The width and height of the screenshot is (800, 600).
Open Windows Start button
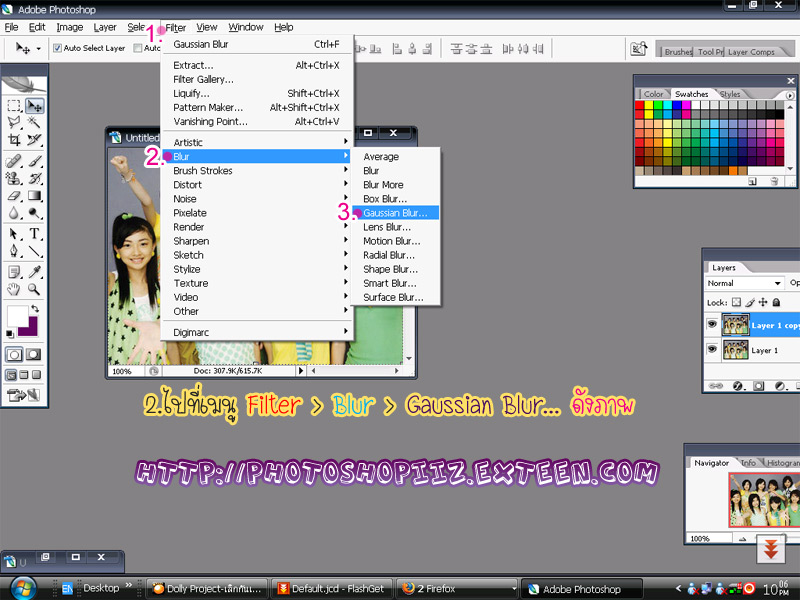23,588
